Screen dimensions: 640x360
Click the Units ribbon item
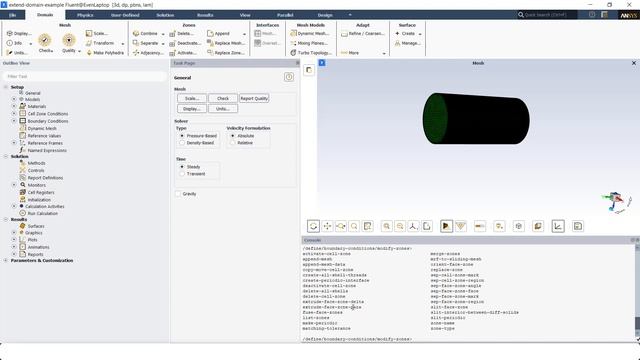tap(18, 53)
